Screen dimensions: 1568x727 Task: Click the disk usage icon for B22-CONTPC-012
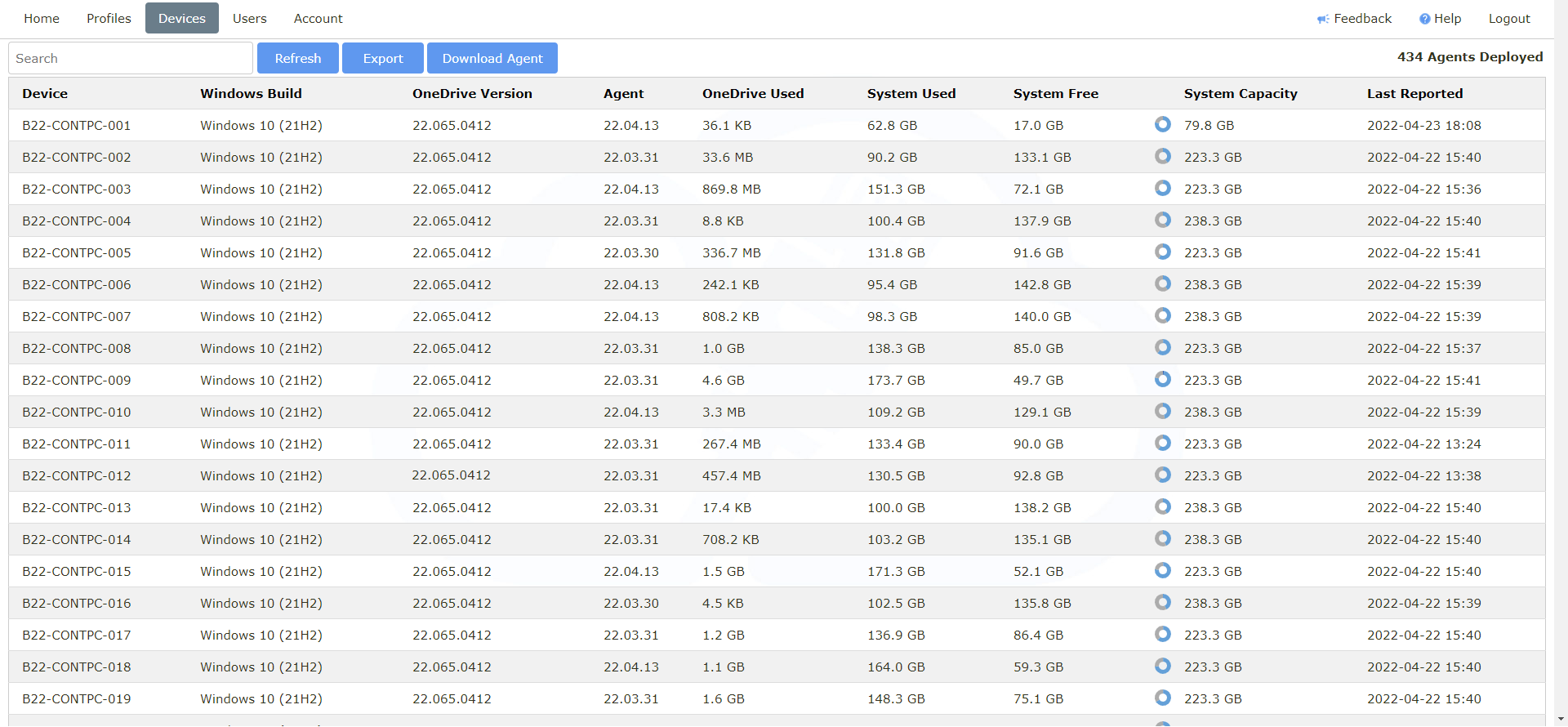click(1163, 475)
